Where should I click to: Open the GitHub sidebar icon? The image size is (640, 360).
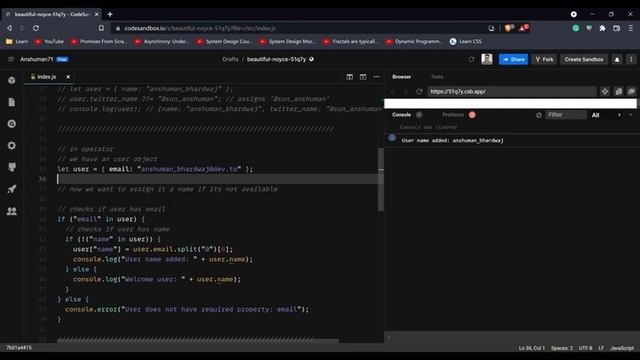pos(11,167)
